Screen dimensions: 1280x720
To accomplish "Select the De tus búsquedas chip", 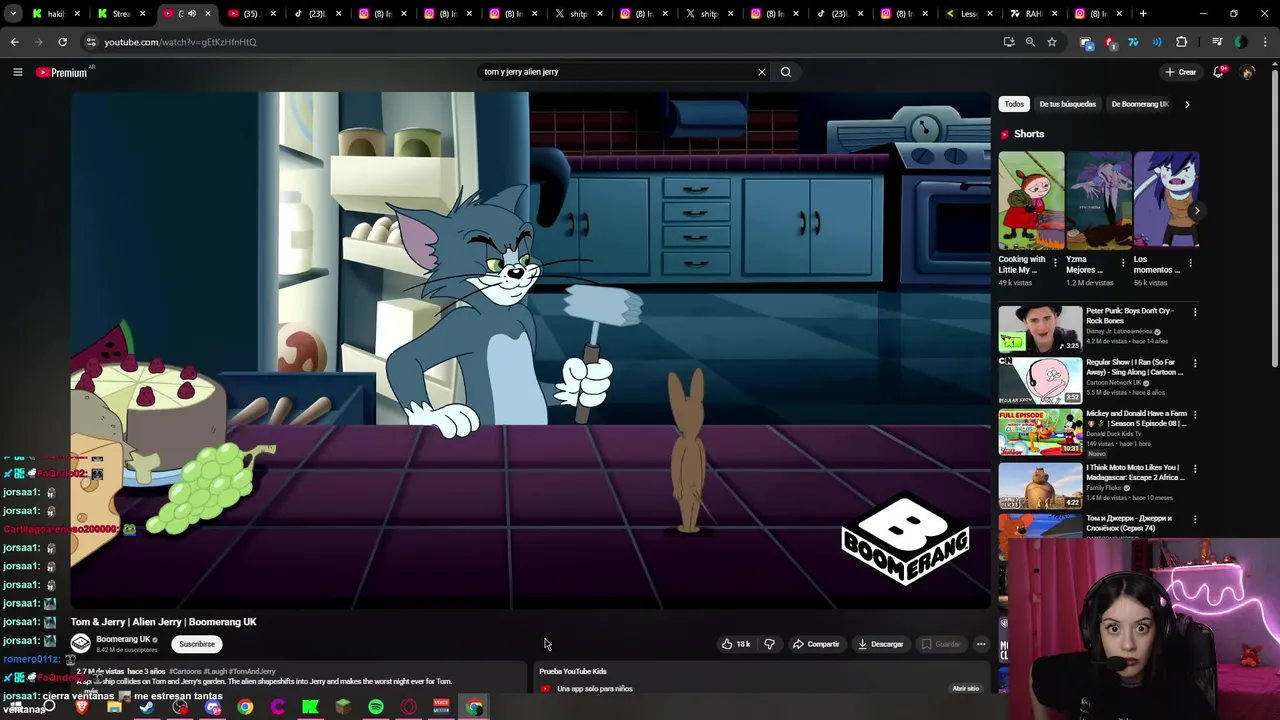I will pos(1067,104).
